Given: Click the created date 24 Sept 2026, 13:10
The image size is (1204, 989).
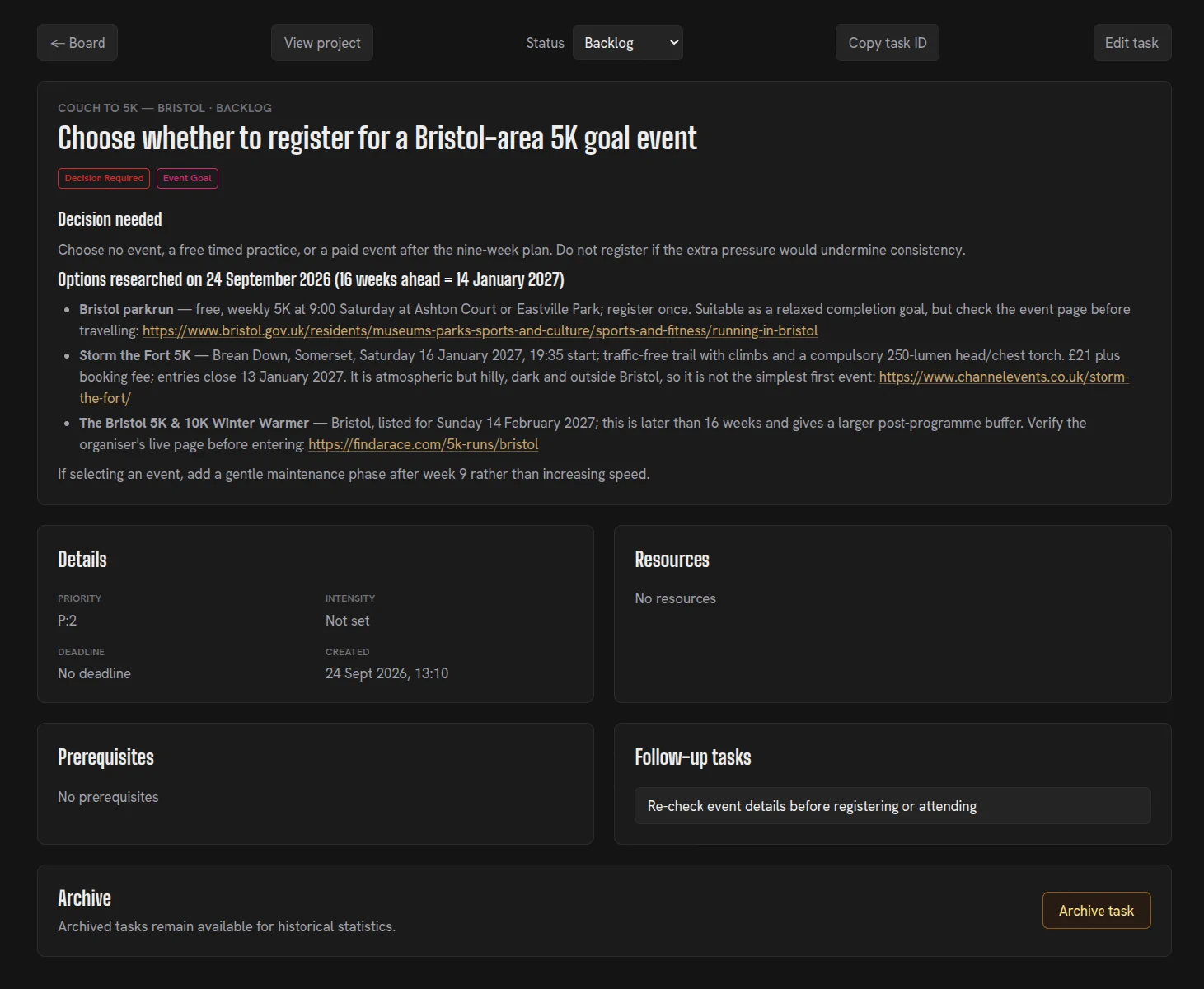Looking at the screenshot, I should point(386,673).
